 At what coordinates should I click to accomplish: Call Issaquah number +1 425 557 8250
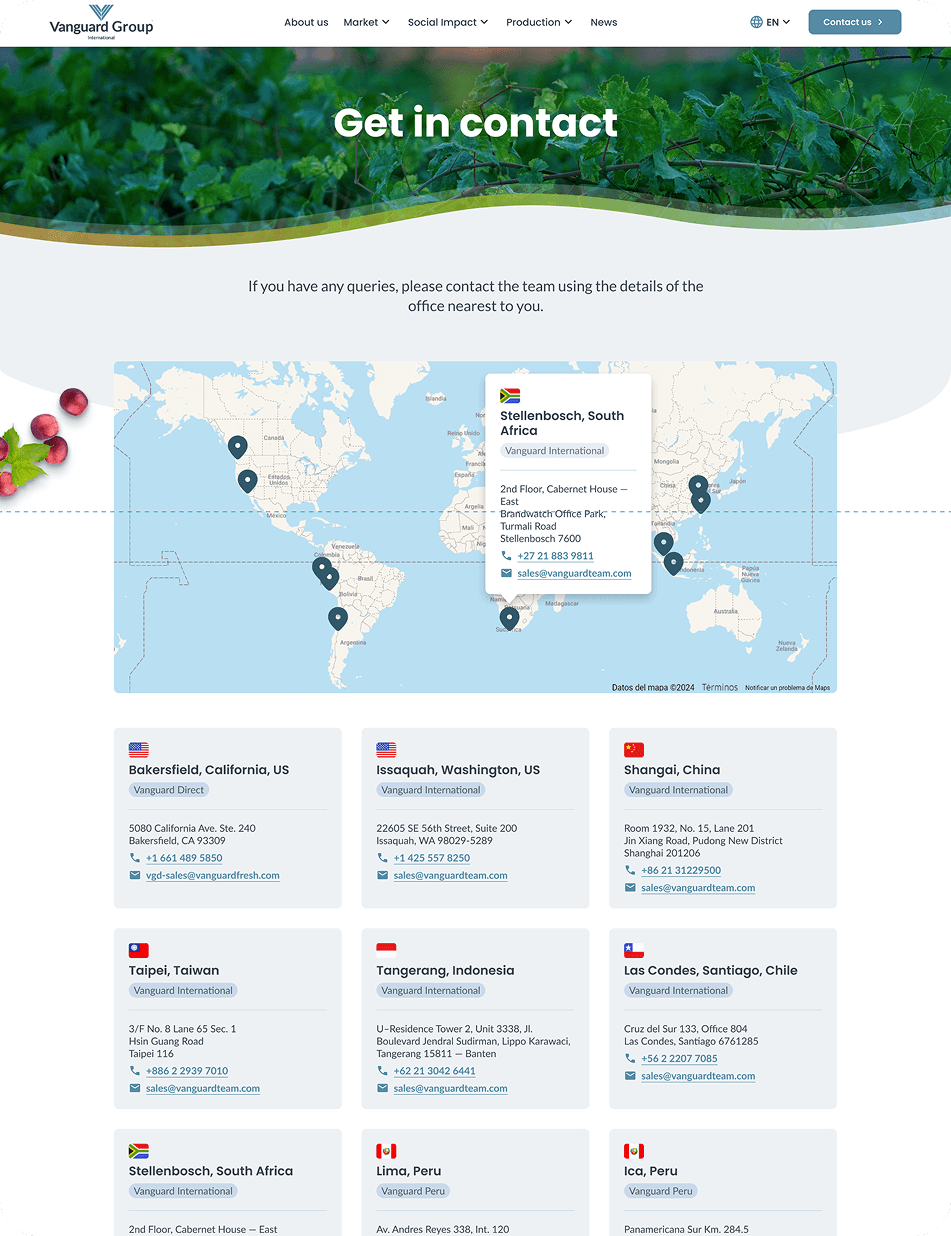coord(432,858)
